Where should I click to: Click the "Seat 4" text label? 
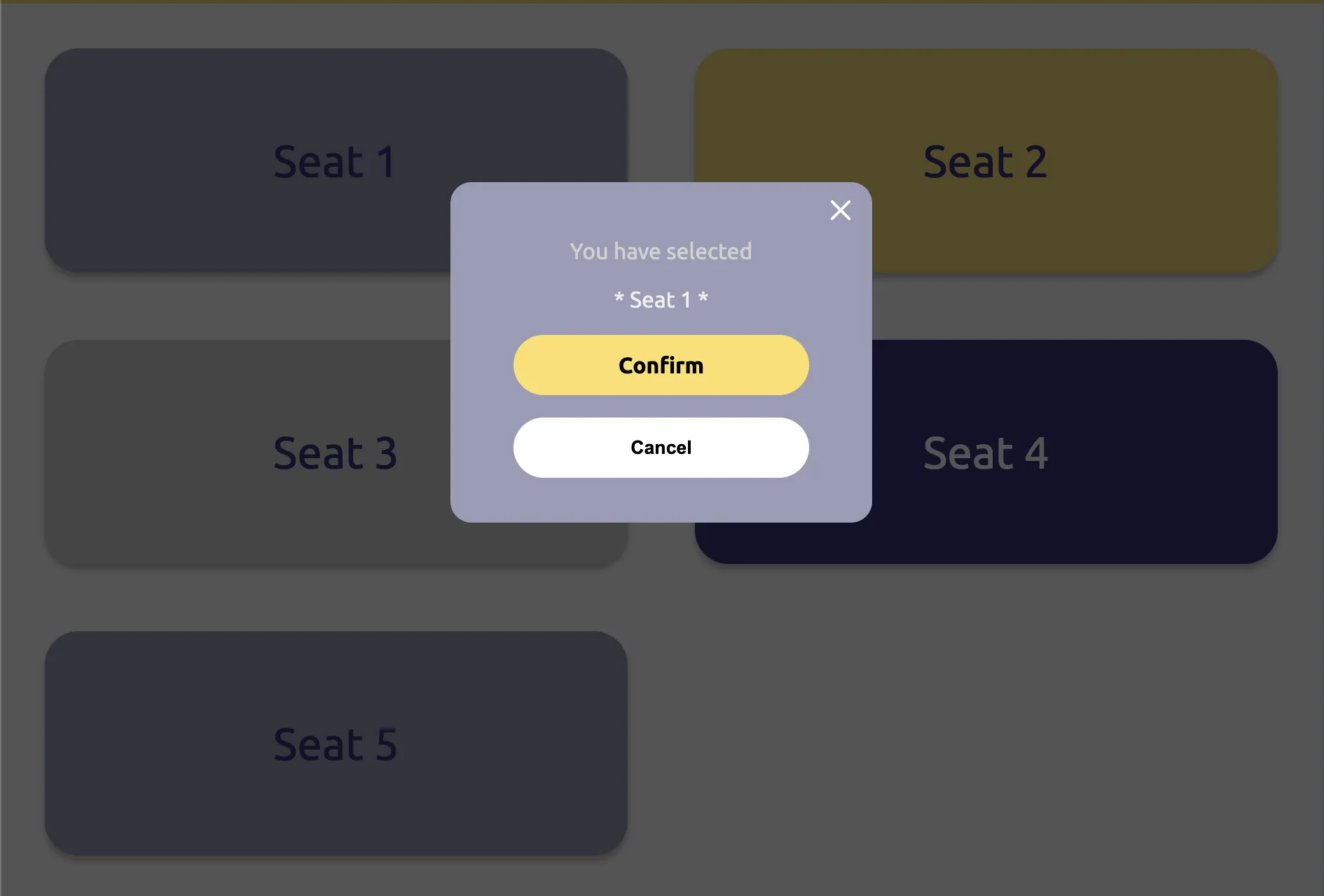tap(985, 453)
